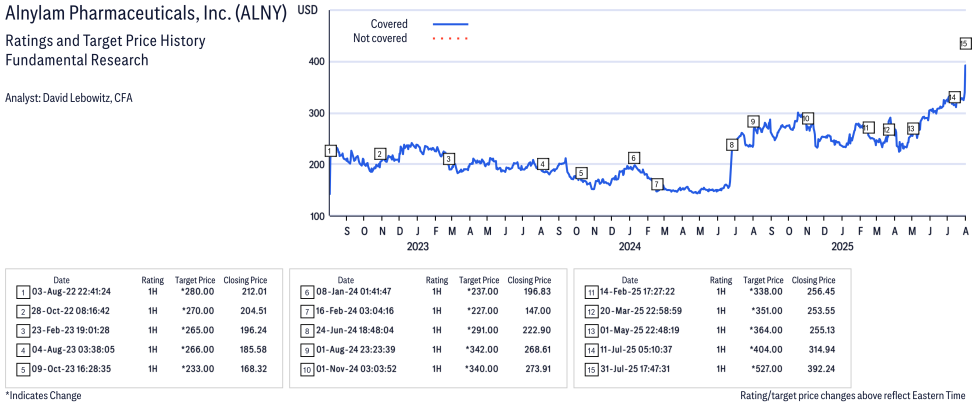Click the numbered box 8 in the second table

306,330
